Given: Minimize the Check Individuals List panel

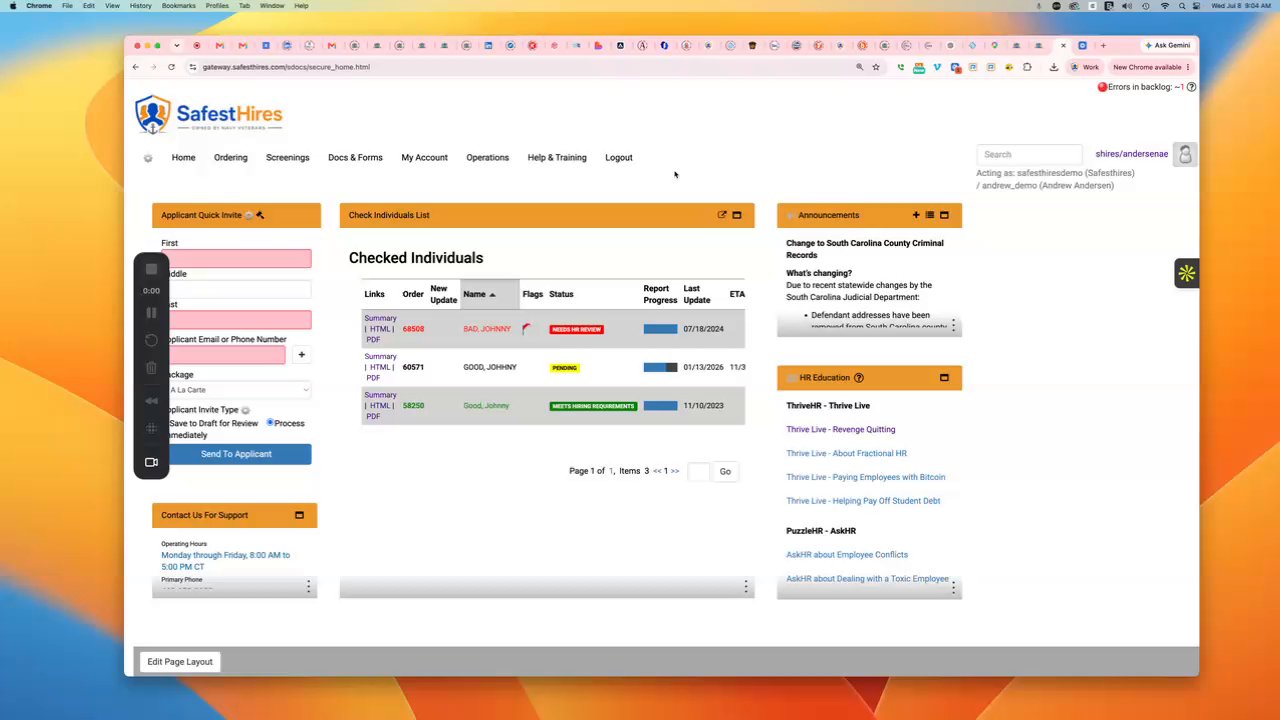Looking at the screenshot, I should (737, 215).
